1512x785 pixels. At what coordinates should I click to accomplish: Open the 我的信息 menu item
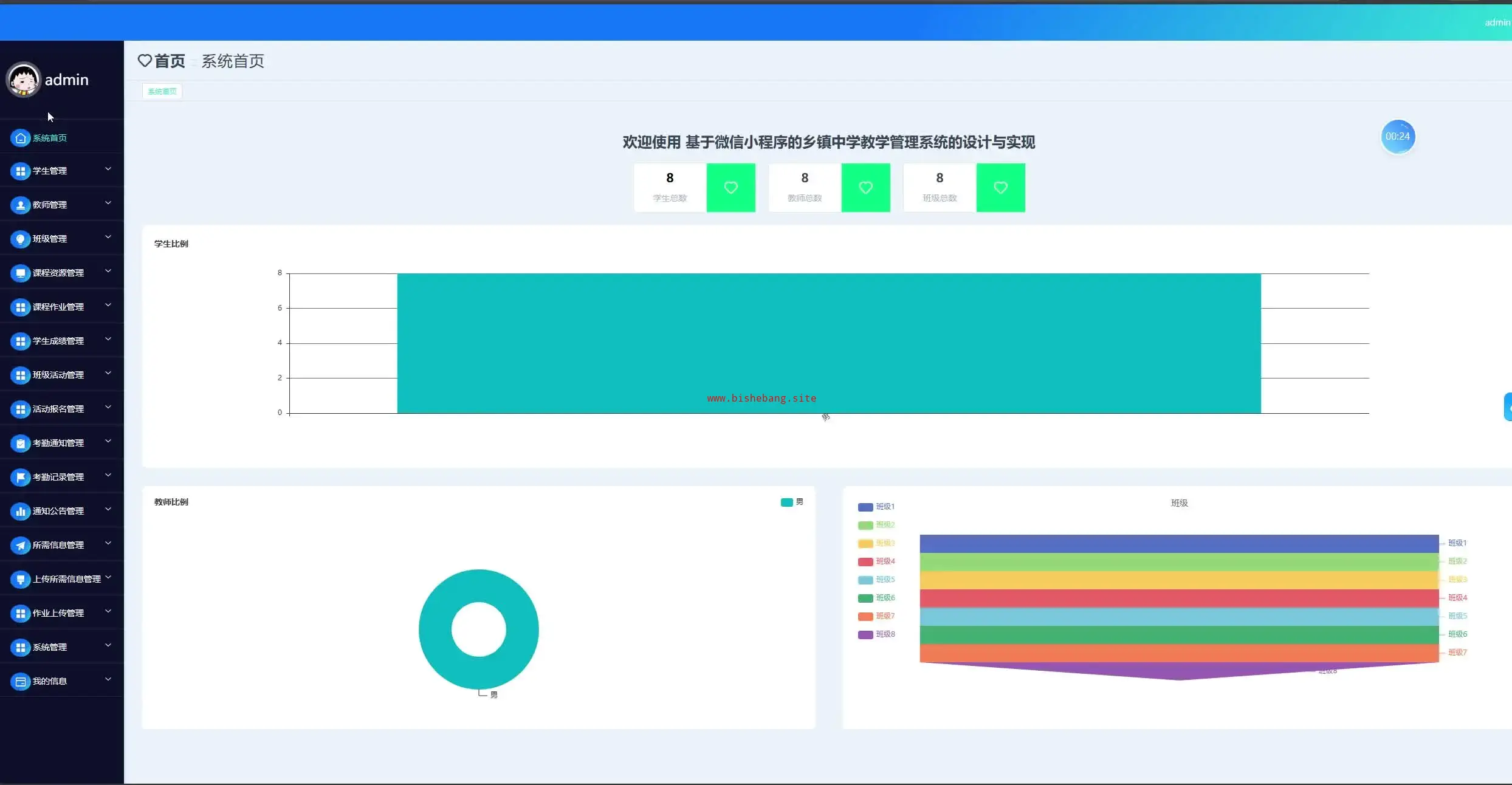coord(50,681)
